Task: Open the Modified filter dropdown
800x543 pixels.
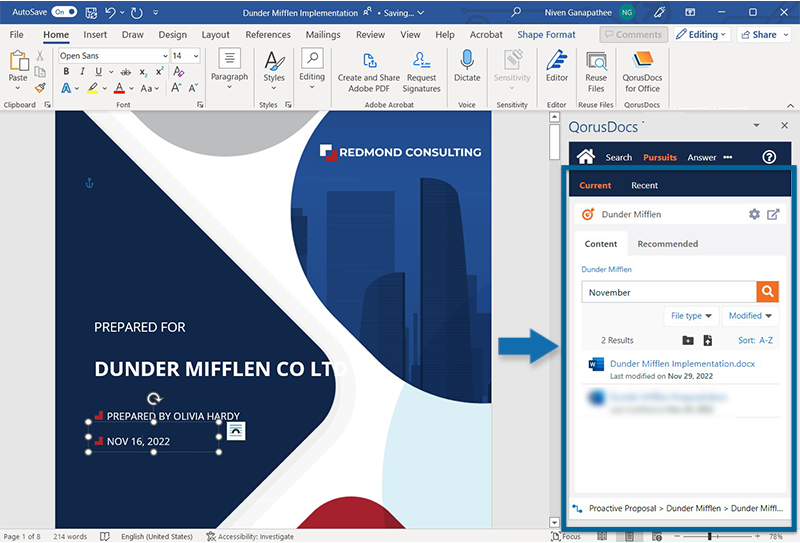Action: click(x=750, y=316)
